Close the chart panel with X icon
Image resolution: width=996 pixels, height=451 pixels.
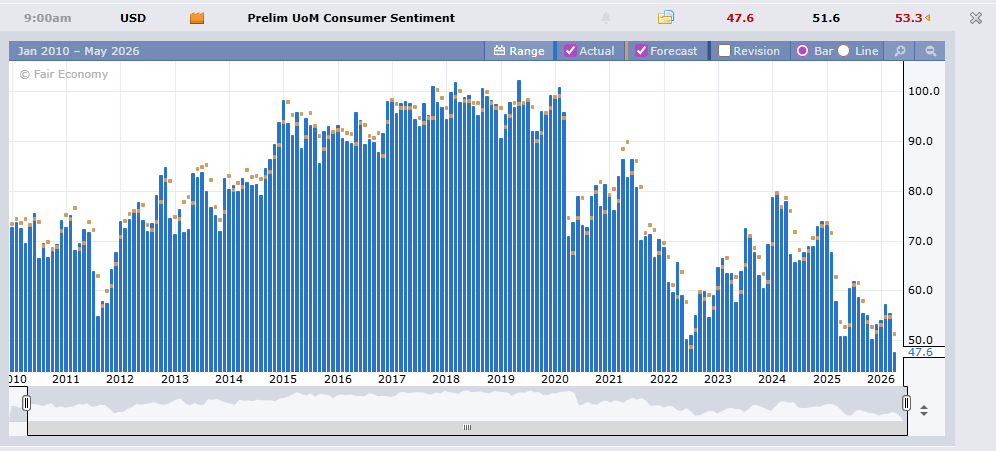pyautogui.click(x=976, y=18)
